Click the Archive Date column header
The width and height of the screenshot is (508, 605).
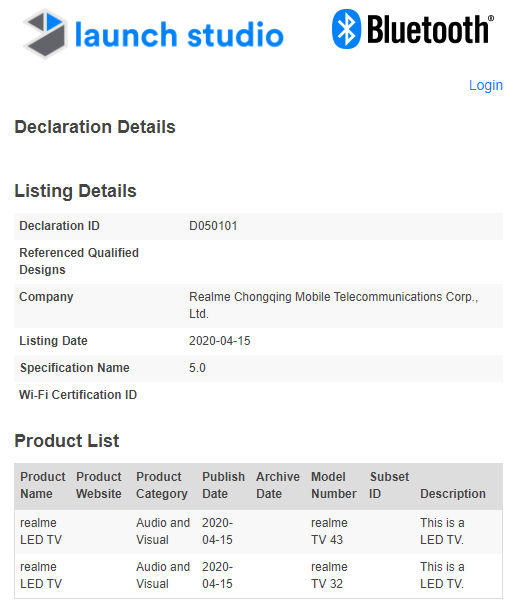click(x=278, y=485)
